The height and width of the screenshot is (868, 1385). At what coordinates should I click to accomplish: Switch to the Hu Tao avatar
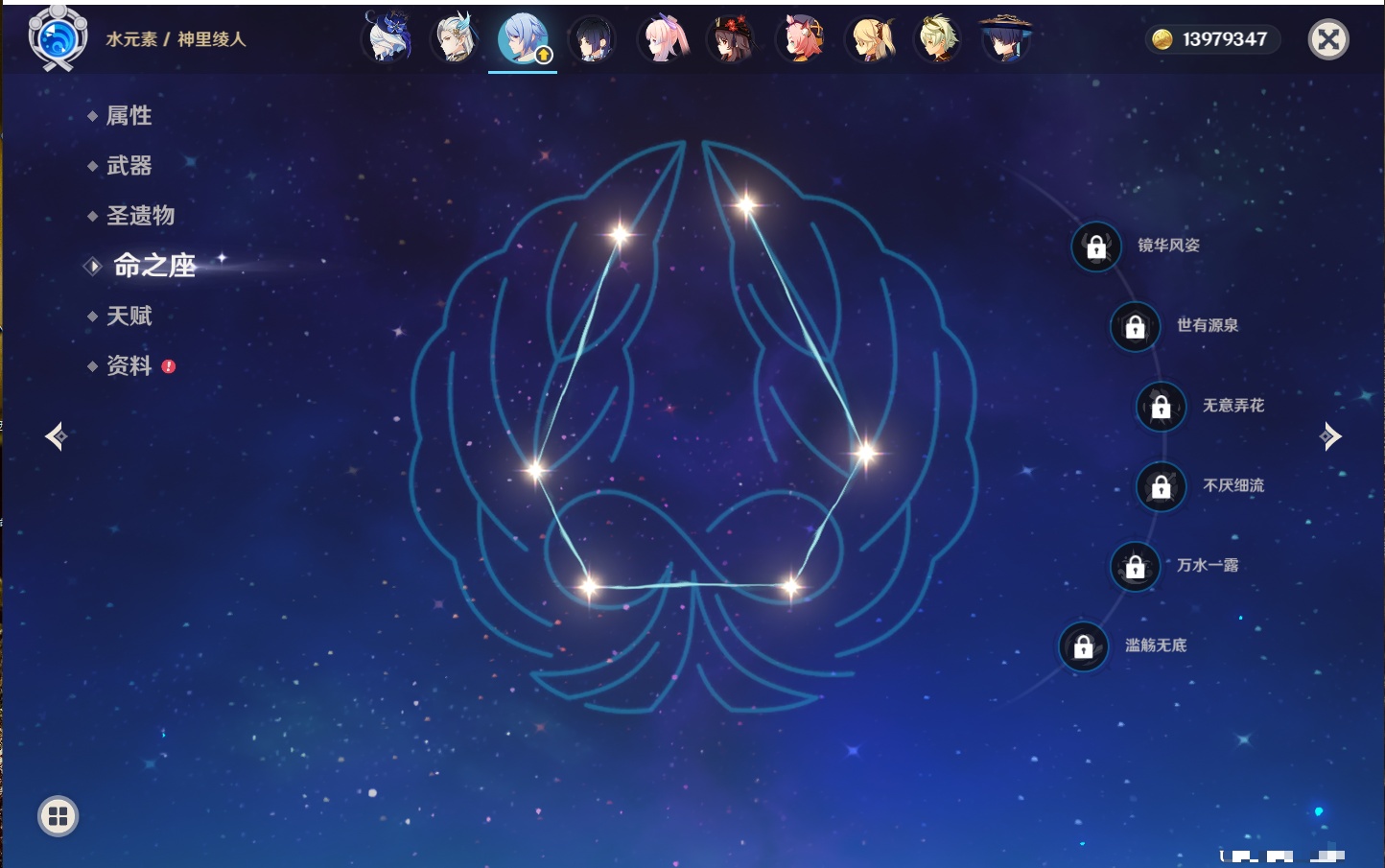(x=731, y=39)
